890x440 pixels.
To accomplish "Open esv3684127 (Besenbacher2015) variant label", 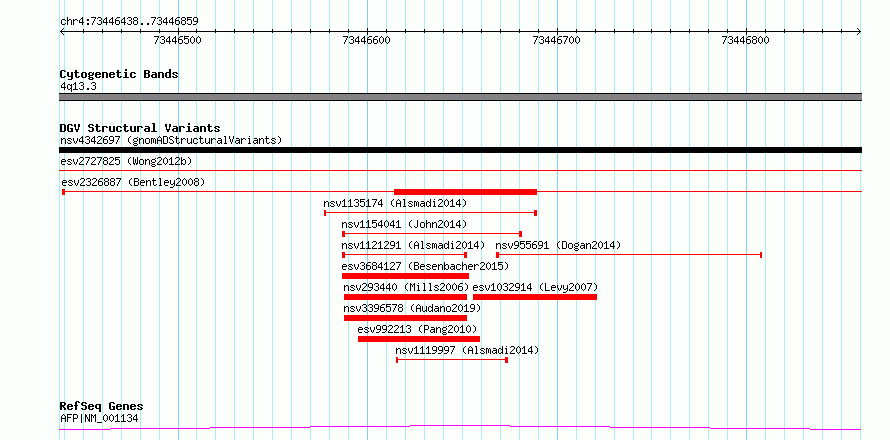I will (x=425, y=266).
